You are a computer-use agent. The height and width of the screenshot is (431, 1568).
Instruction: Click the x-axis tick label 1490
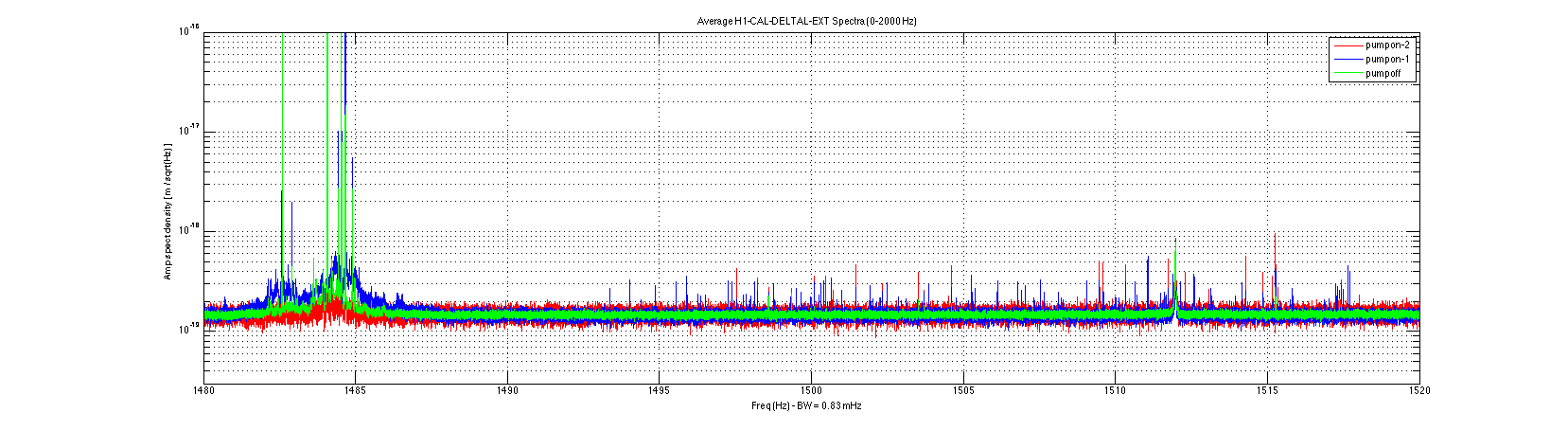pyautogui.click(x=507, y=389)
